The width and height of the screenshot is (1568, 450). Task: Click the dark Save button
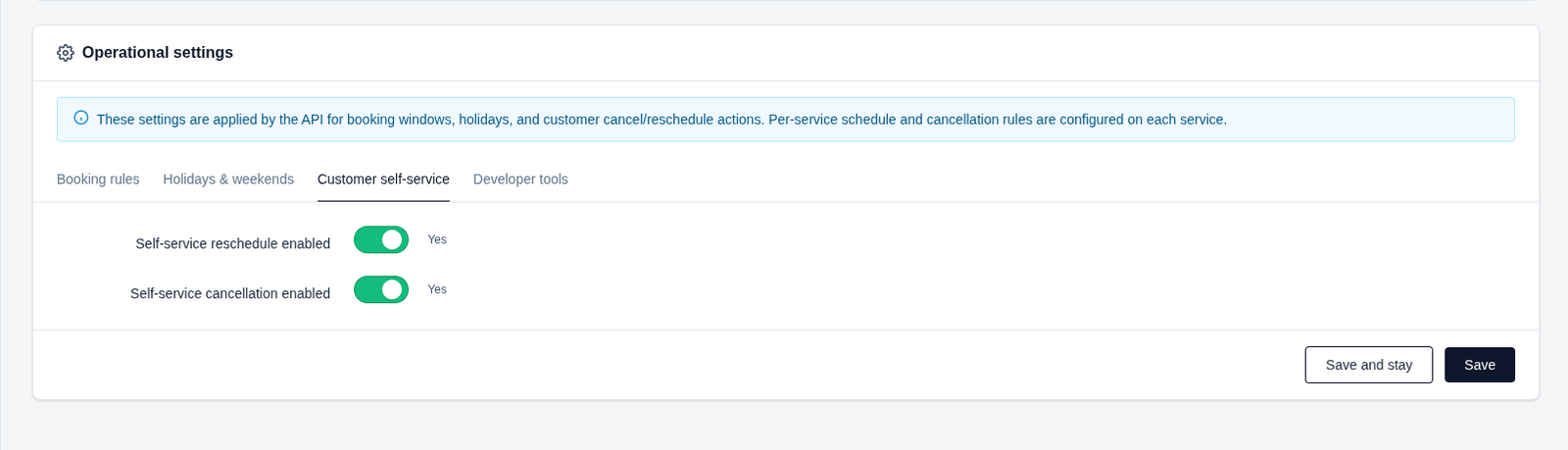point(1480,365)
